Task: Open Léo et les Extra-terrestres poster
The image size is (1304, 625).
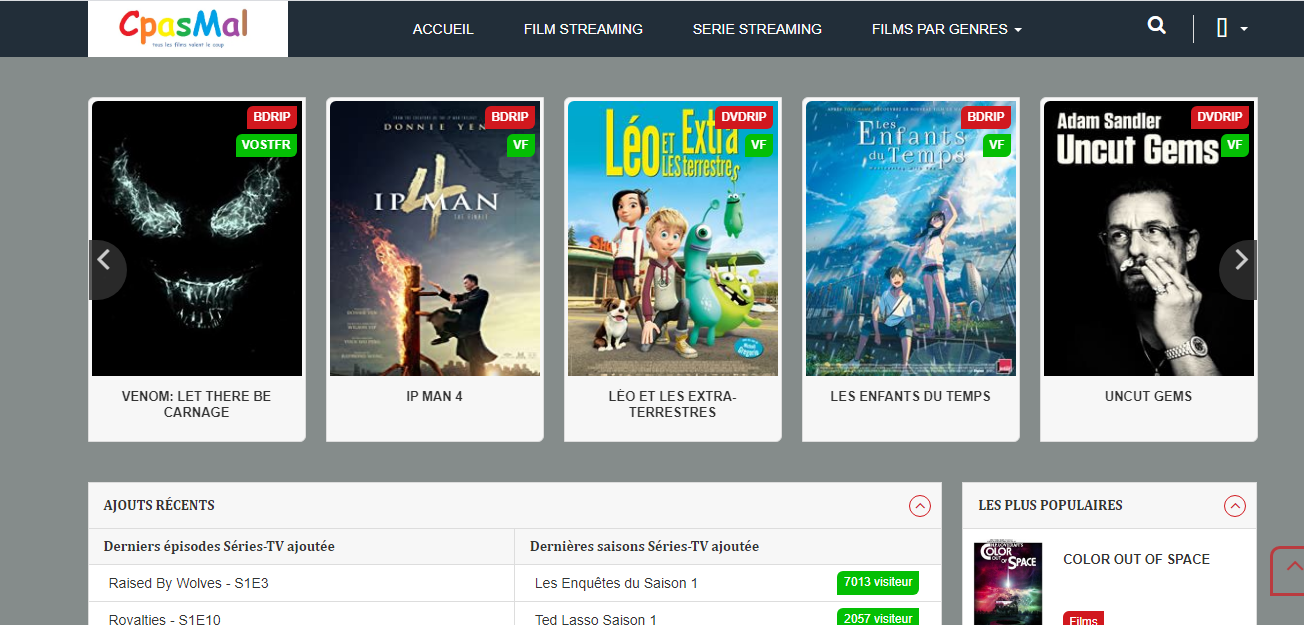Action: 673,238
